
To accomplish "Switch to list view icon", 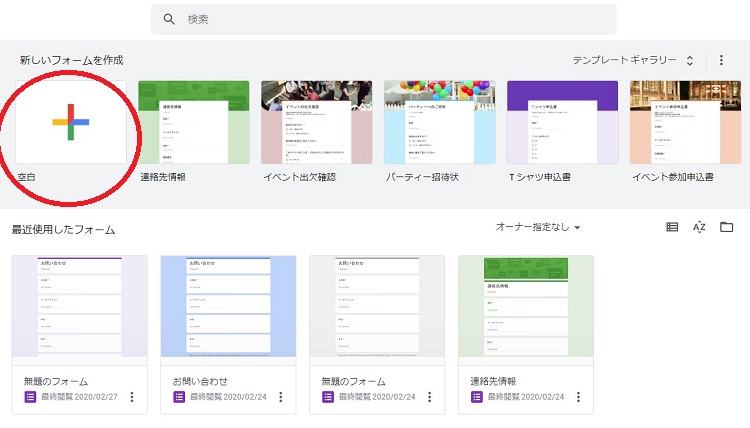I will click(672, 227).
